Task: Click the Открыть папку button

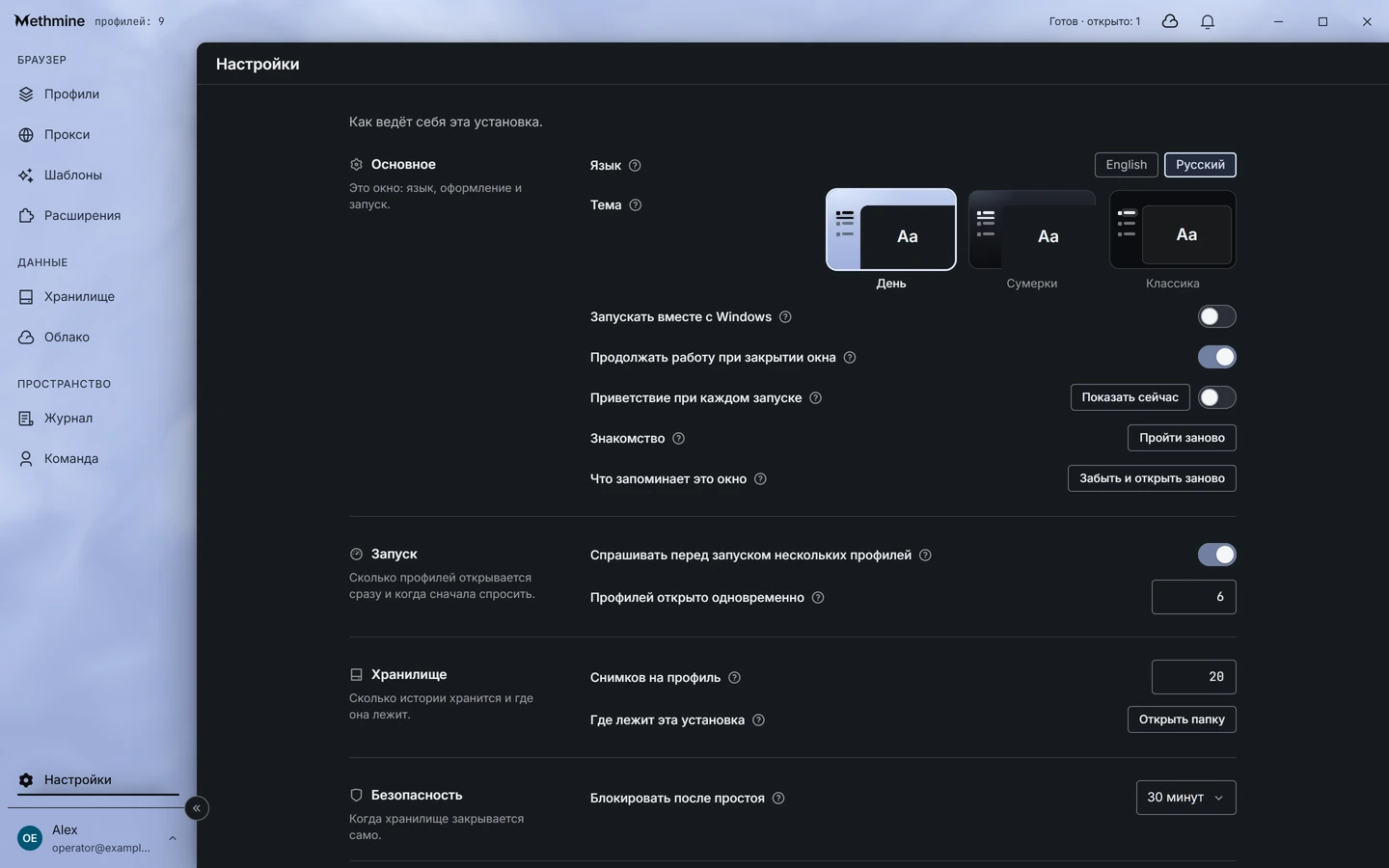Action: click(x=1182, y=719)
